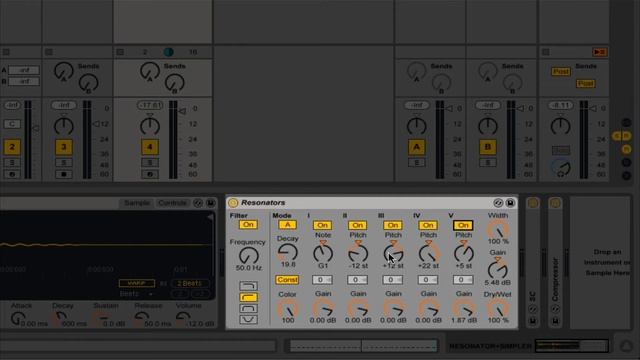Click Return B activator button
Image resolution: width=640 pixels, height=360 pixels.
point(488,147)
